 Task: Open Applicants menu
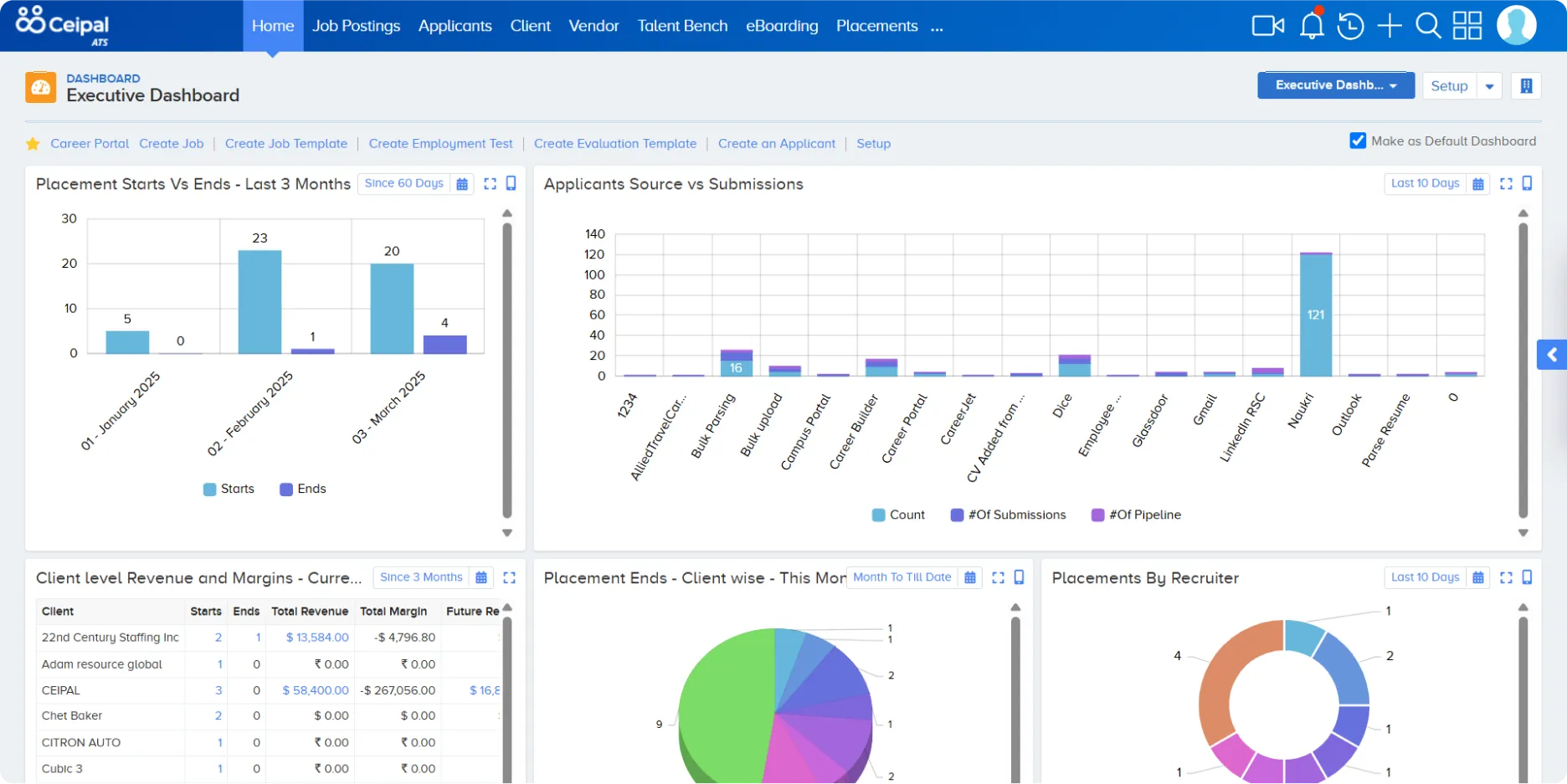[x=455, y=26]
